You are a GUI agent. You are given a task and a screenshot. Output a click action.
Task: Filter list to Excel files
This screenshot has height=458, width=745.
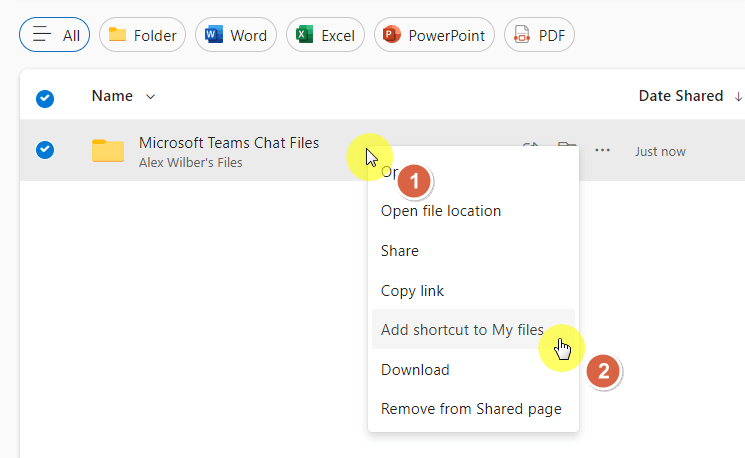325,35
